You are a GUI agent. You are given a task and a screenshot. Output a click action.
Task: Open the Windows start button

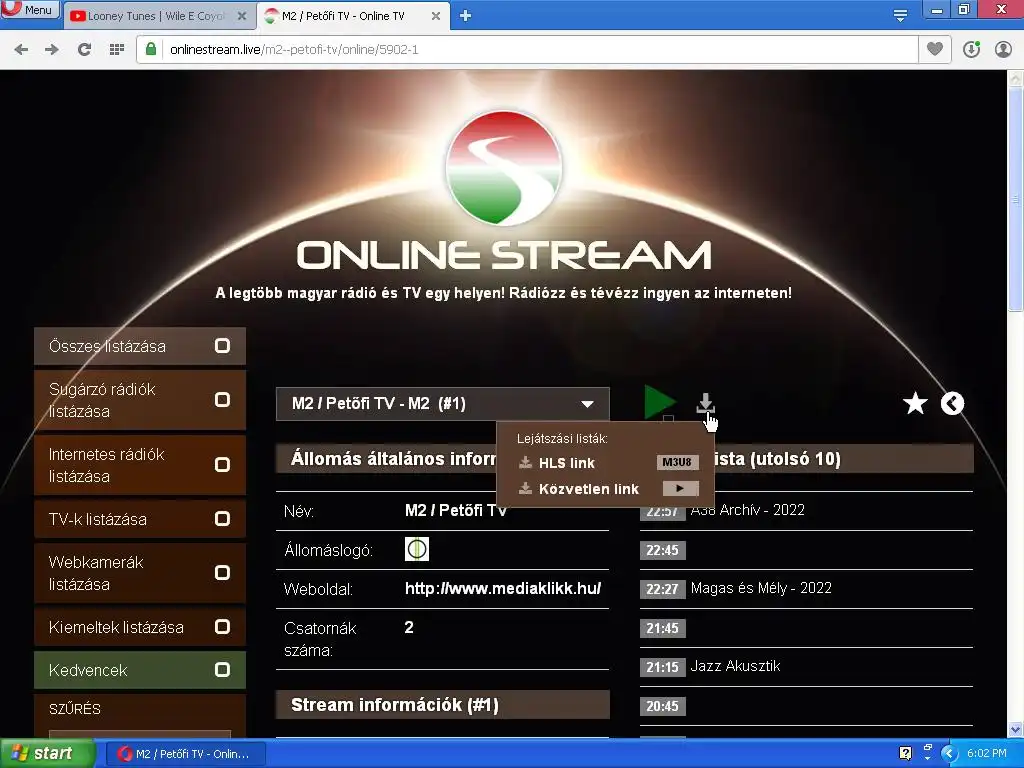48,753
